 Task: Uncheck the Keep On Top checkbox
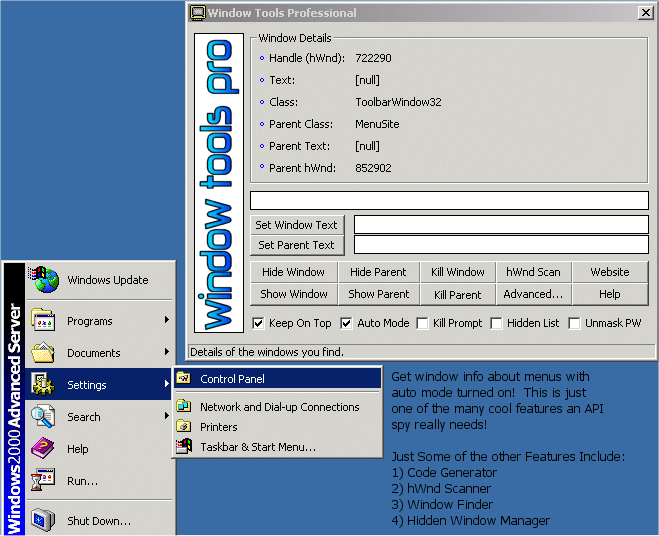259,324
